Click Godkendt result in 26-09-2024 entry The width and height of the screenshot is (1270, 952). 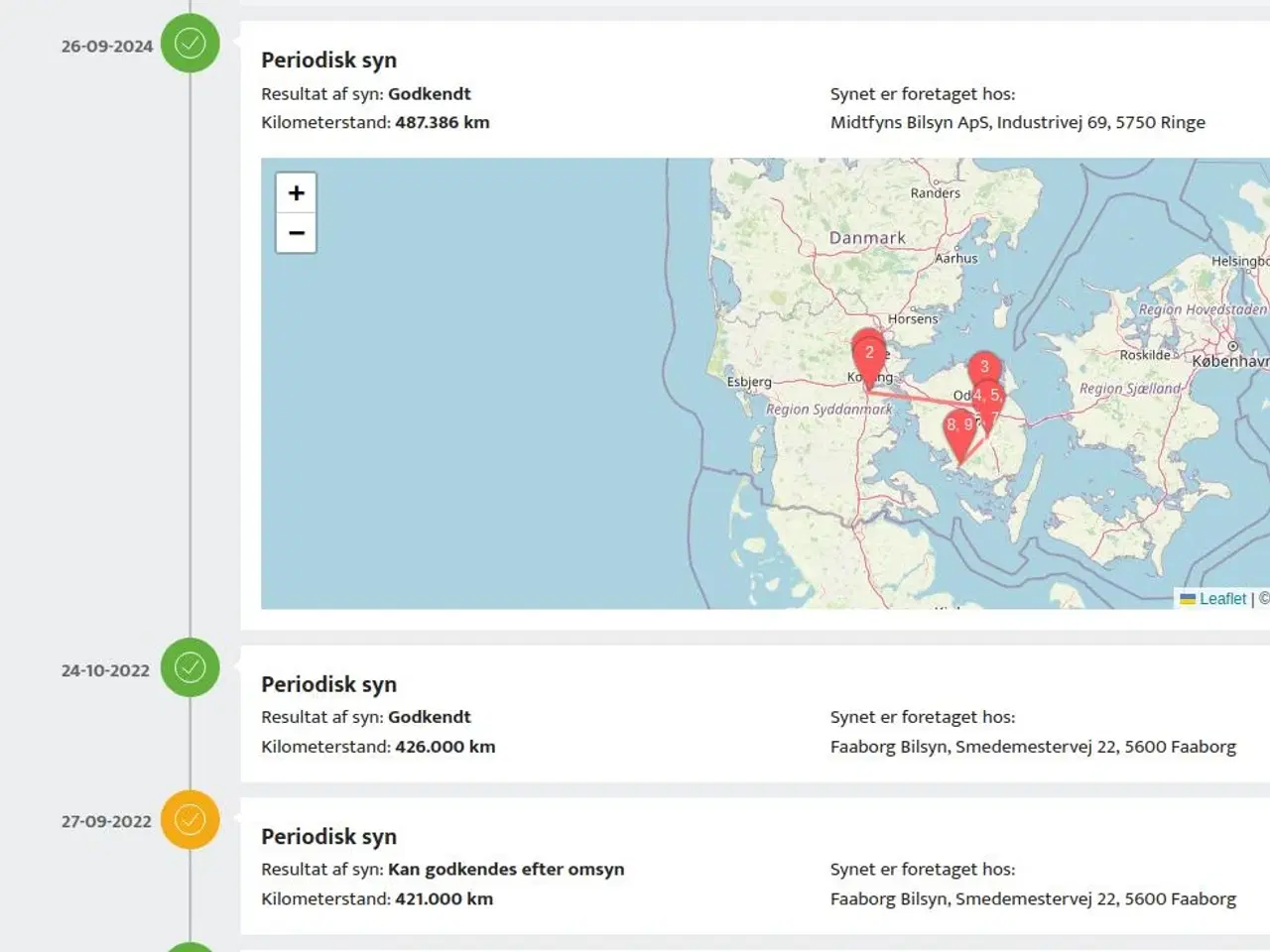[x=430, y=94]
